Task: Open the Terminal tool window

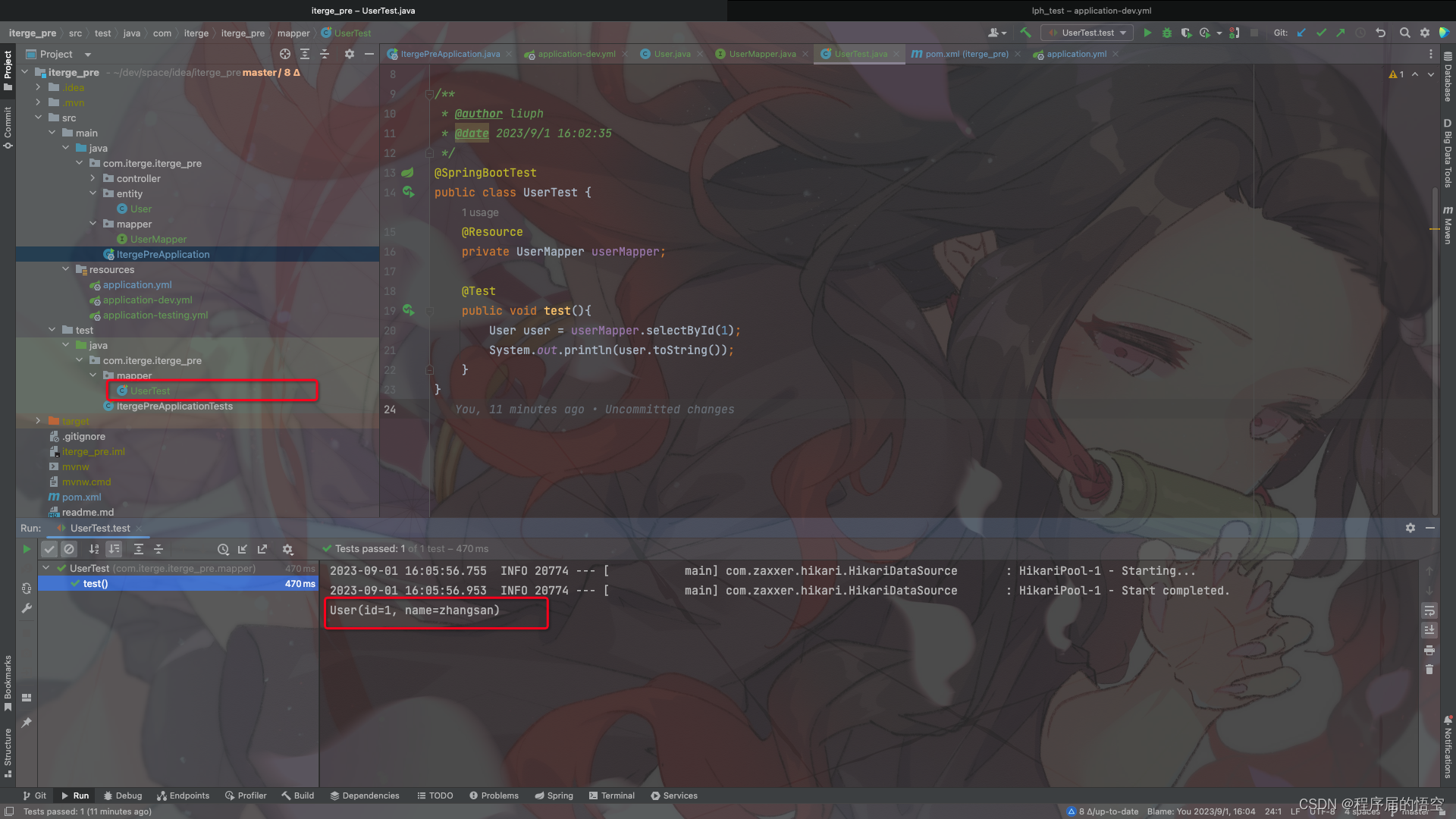Action: click(610, 795)
